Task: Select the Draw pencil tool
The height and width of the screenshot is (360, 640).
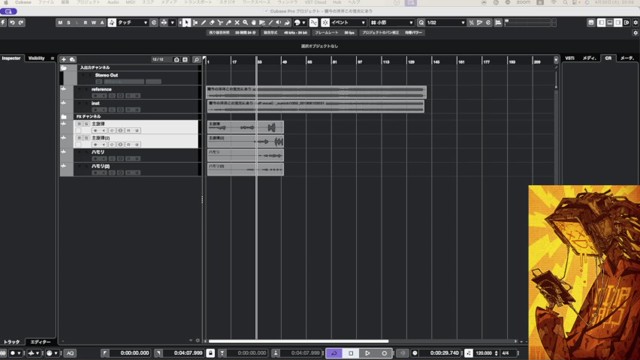Action: pyautogui.click(x=203, y=22)
